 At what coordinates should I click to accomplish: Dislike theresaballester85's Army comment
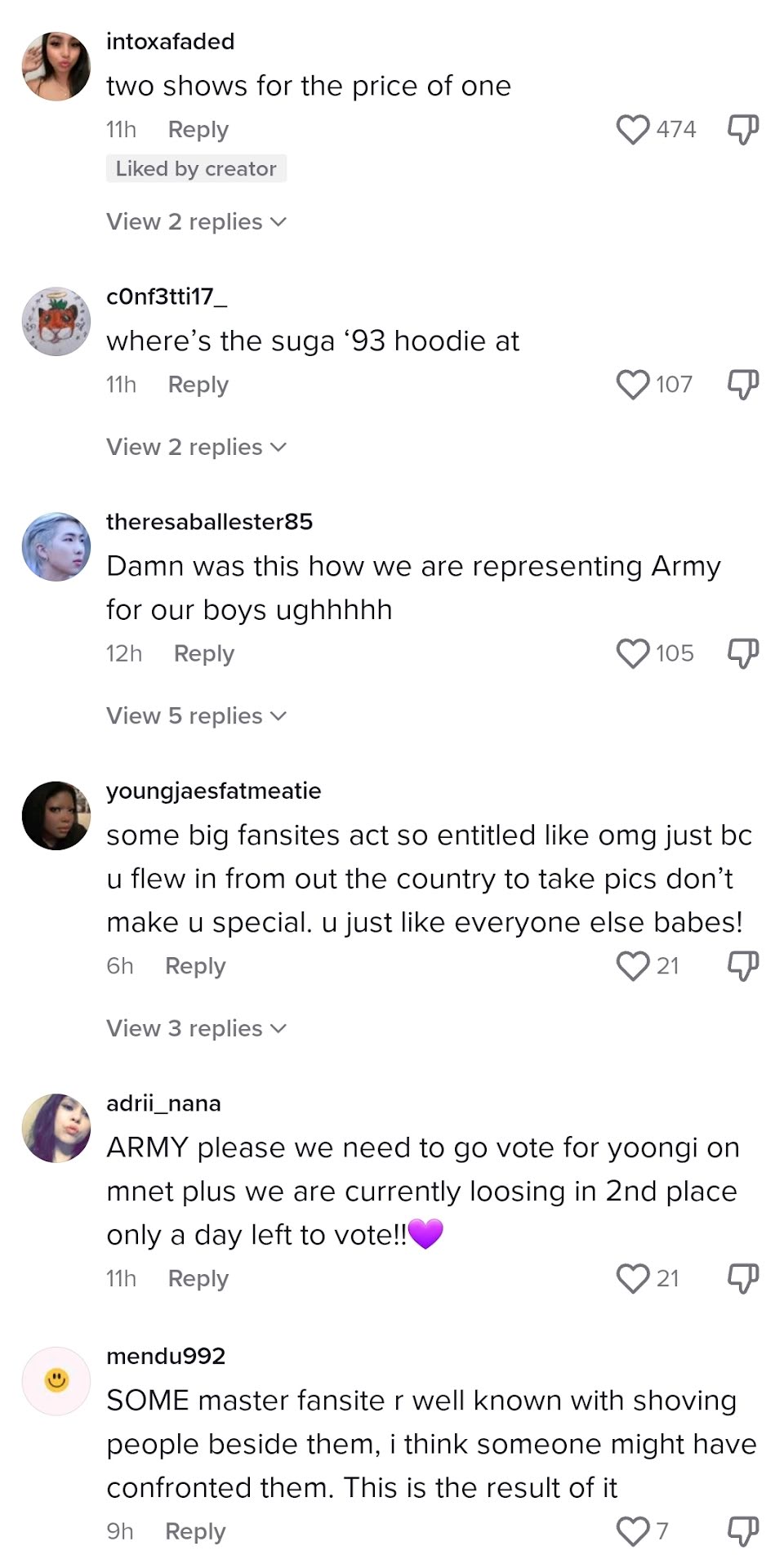[743, 653]
